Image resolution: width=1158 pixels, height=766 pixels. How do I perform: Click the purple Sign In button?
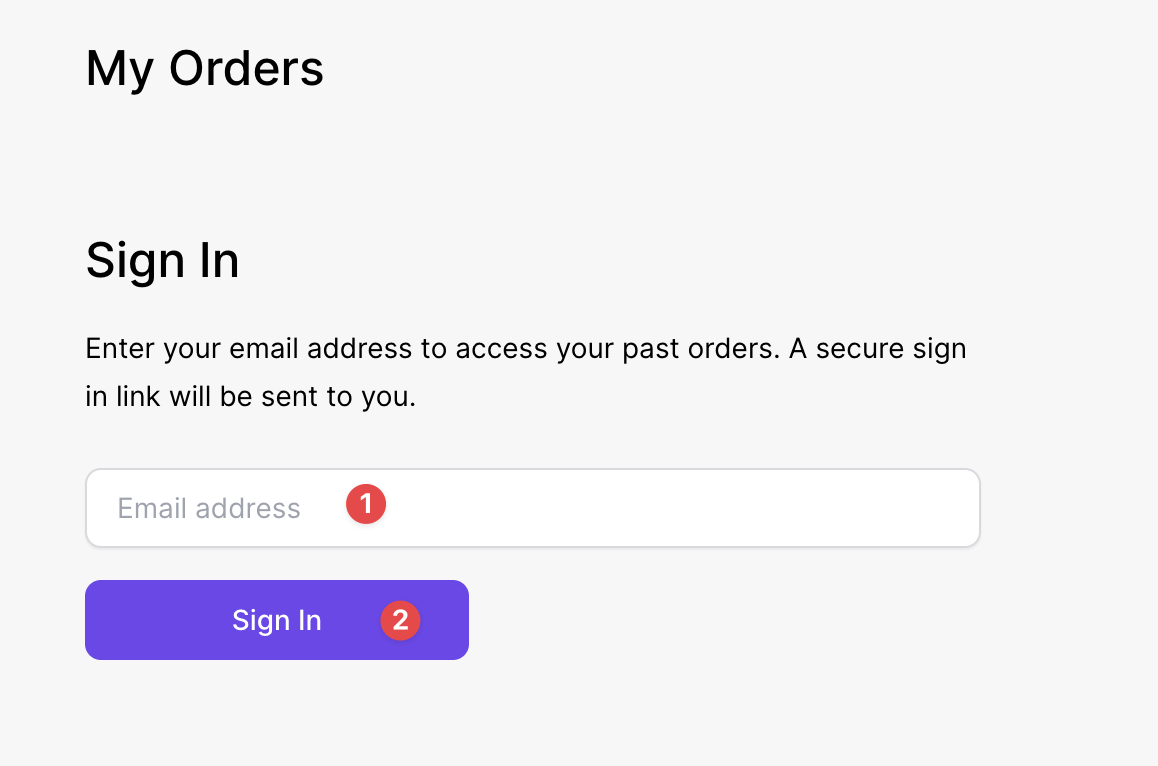tap(277, 620)
